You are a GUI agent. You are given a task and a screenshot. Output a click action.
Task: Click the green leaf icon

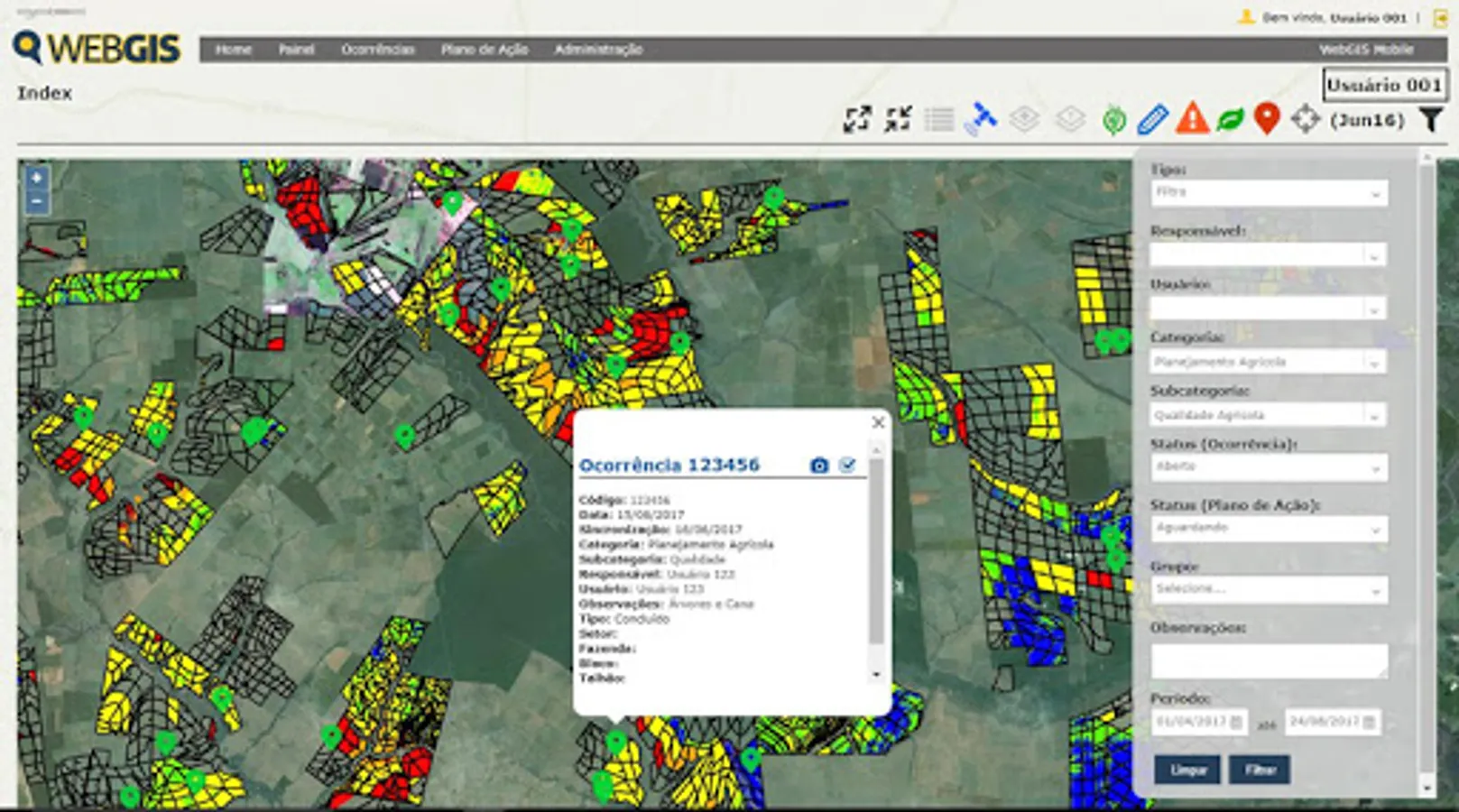(x=1230, y=119)
